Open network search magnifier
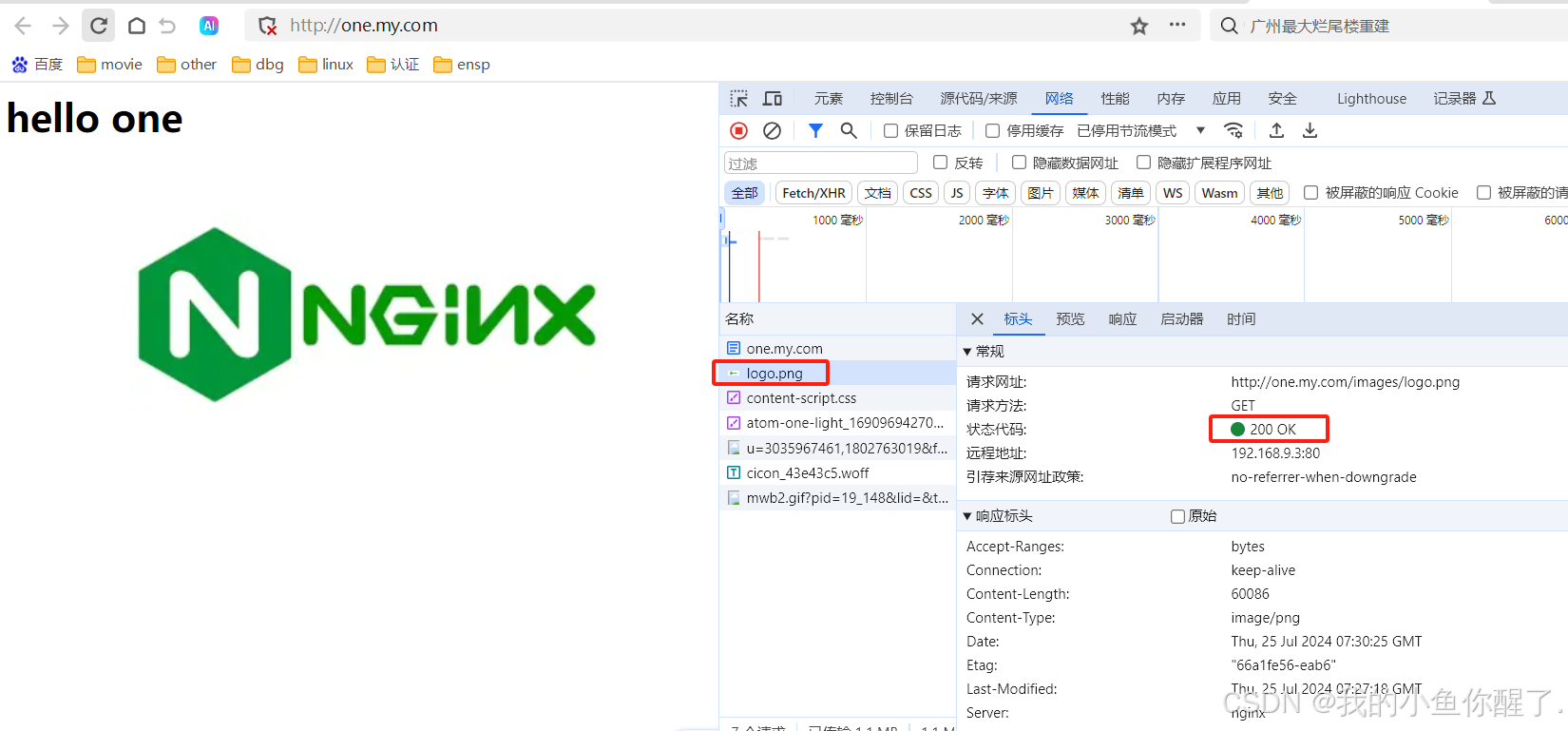Screen dimensions: 1568x731 (x=849, y=130)
